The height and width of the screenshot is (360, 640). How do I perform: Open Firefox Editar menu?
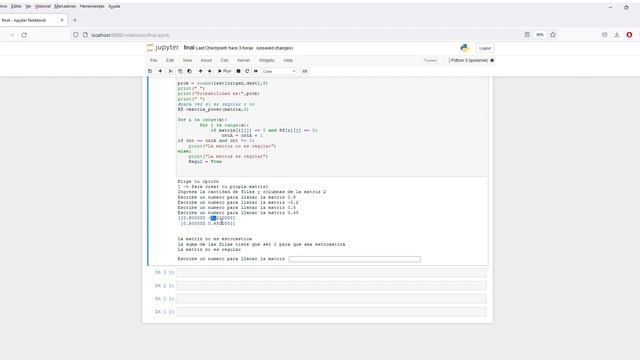click(x=16, y=6)
